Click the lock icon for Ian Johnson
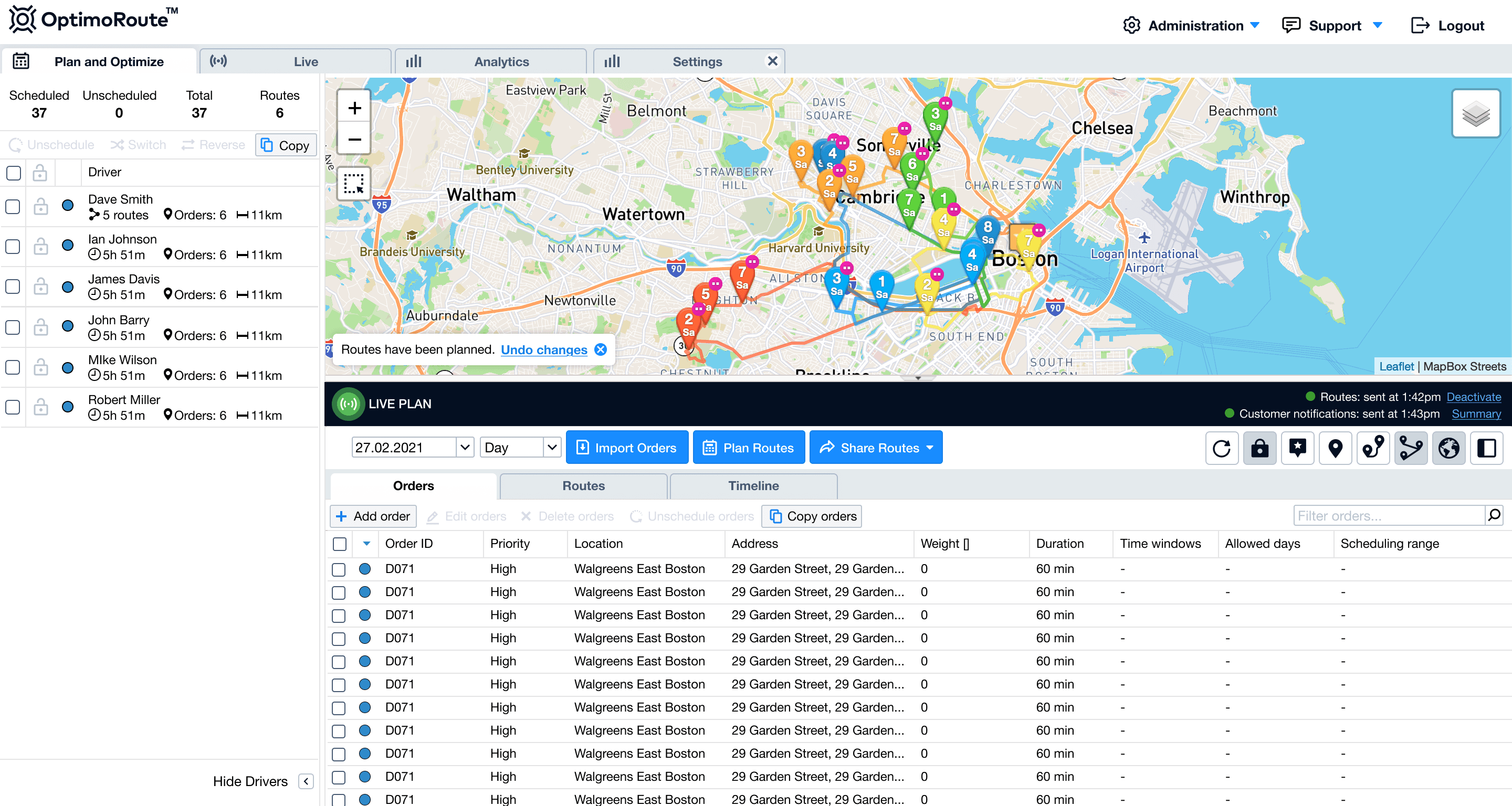Screen dimensions: 1512x806 tap(40, 247)
